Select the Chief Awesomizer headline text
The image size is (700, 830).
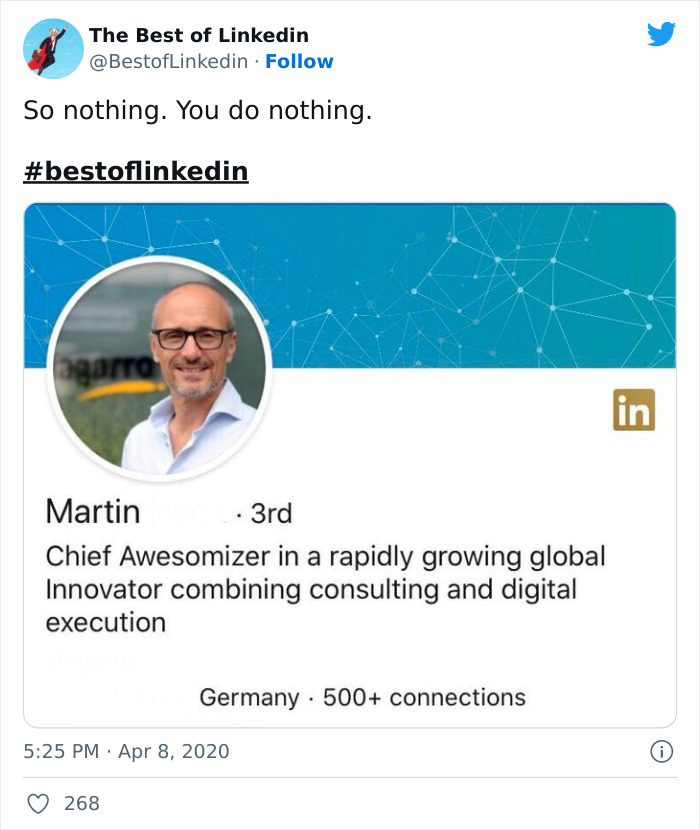point(325,589)
